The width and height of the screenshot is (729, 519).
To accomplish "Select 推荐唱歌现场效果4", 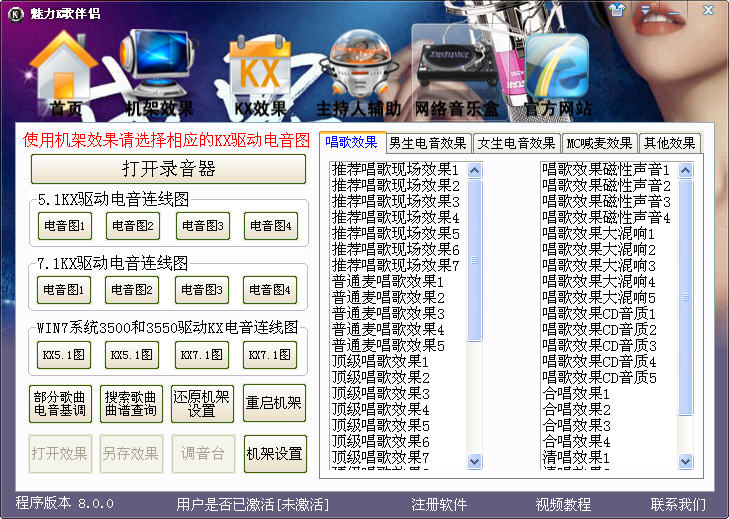I will [395, 217].
